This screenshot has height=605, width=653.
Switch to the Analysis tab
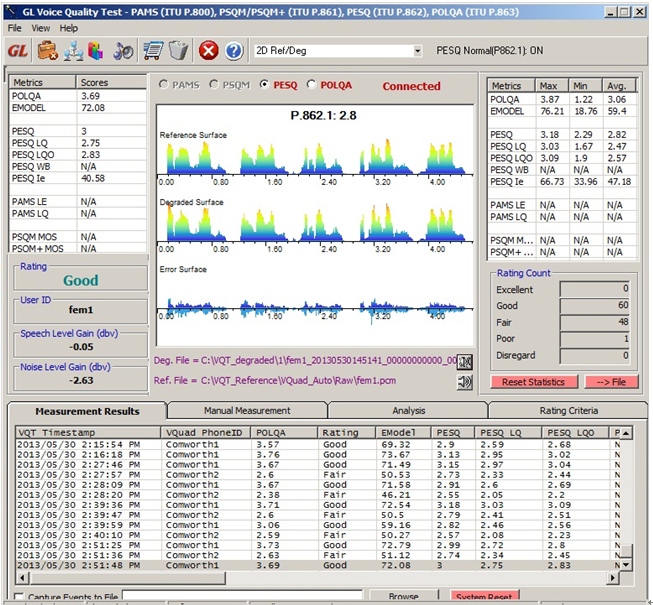point(409,411)
